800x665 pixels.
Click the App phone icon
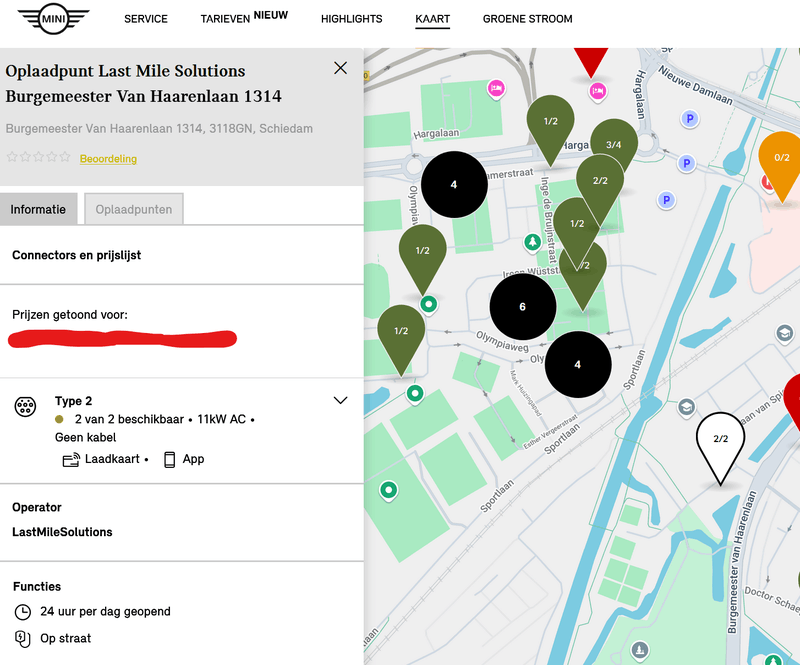(169, 460)
